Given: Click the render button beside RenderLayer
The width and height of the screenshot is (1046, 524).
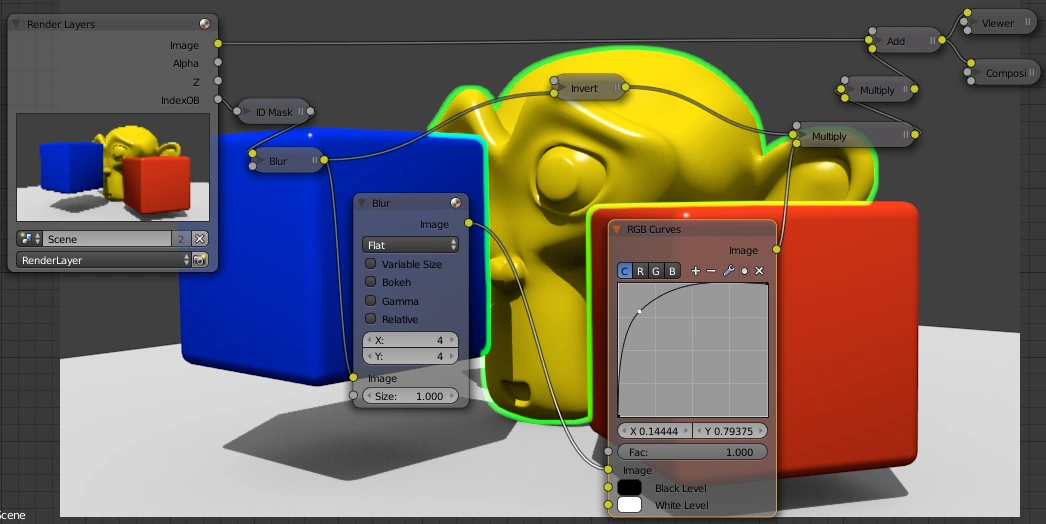Looking at the screenshot, I should tap(200, 260).
